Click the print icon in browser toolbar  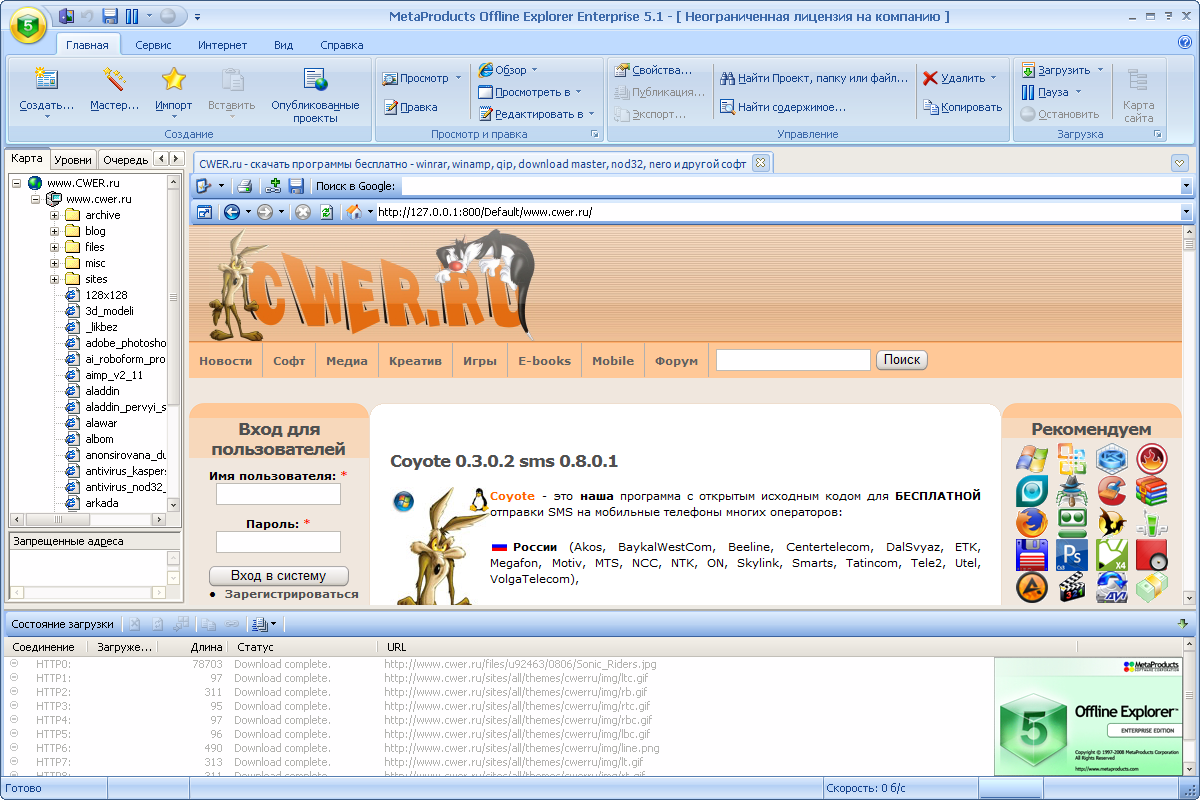tap(243, 186)
